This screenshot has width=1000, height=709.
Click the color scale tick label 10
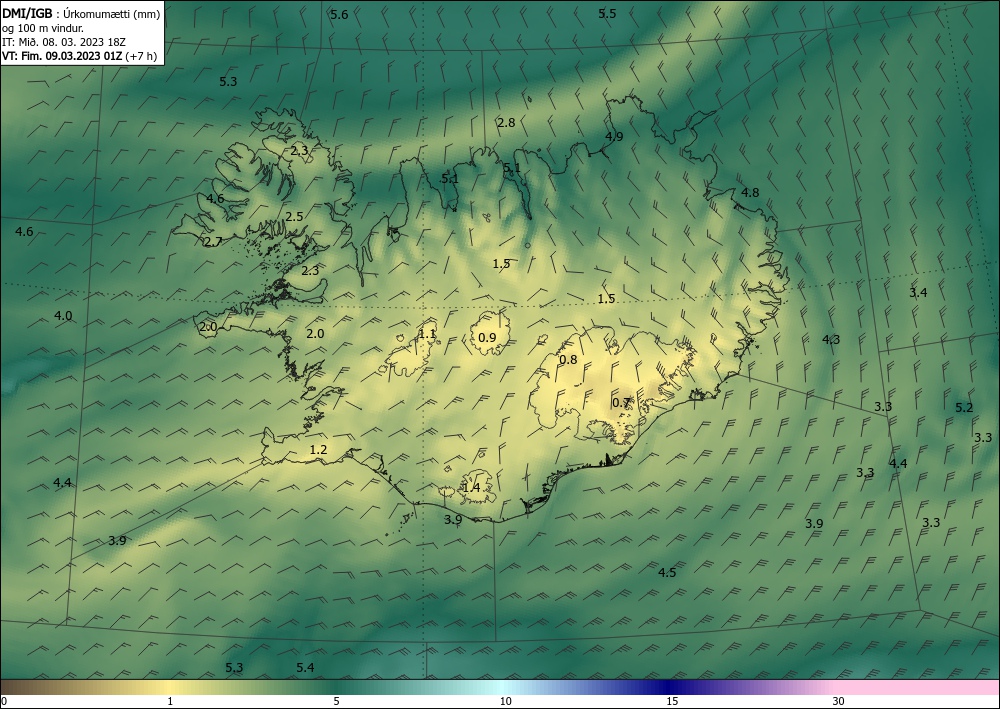click(506, 702)
